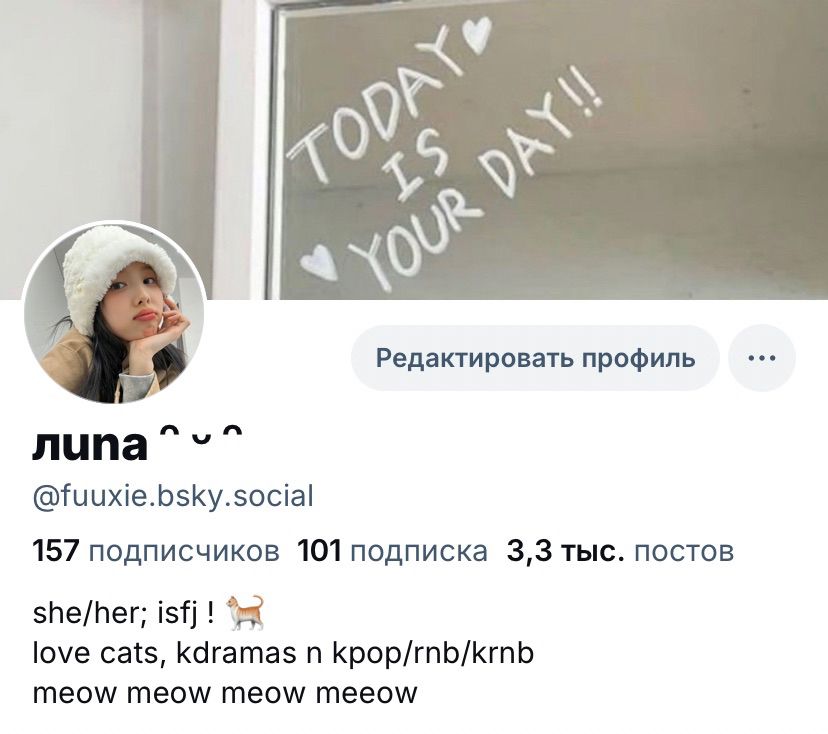Click the heart drawn beside TODAY
Screen dimensions: 828x734
[x=477, y=34]
